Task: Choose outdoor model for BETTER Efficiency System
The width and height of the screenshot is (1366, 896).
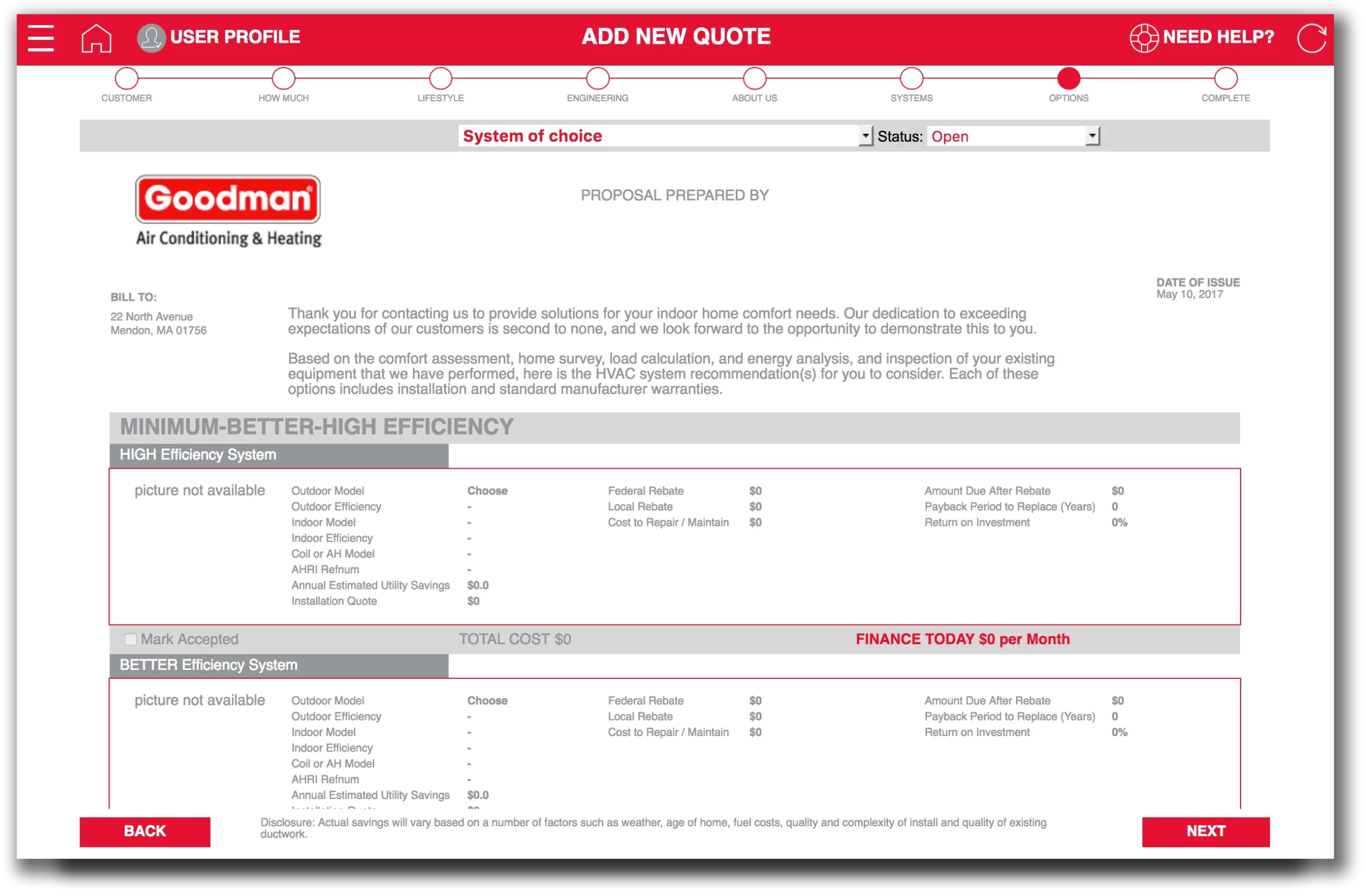Action: click(x=487, y=700)
